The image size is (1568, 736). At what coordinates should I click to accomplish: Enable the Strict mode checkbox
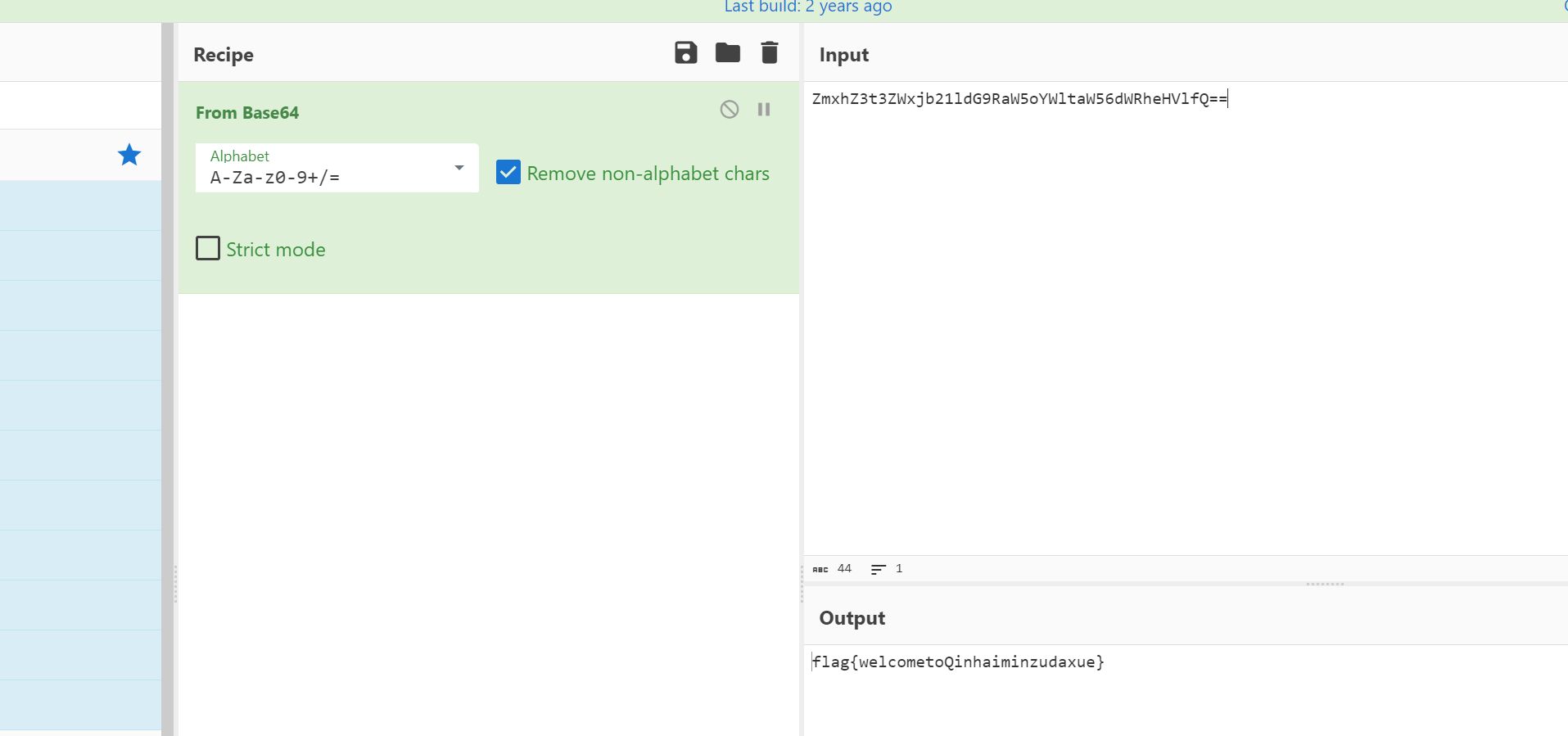coord(208,249)
